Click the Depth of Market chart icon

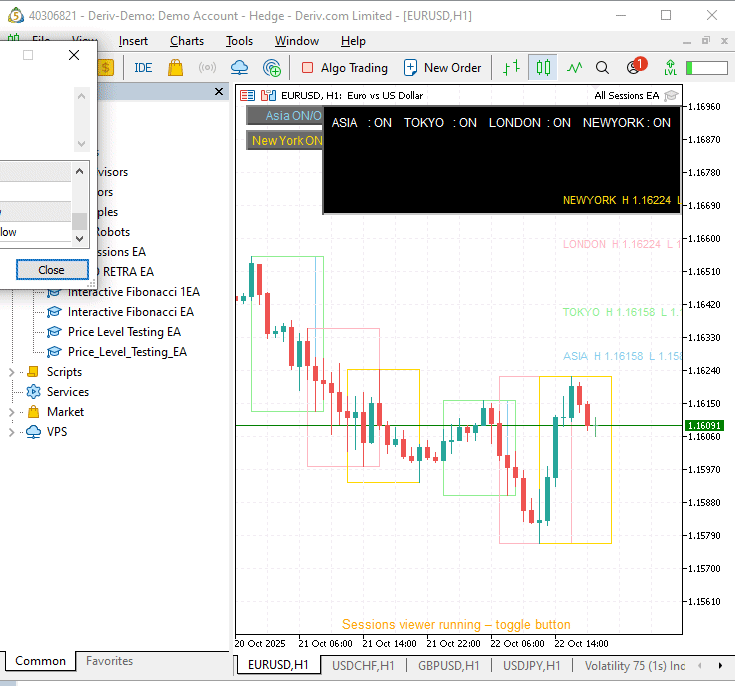(268, 96)
